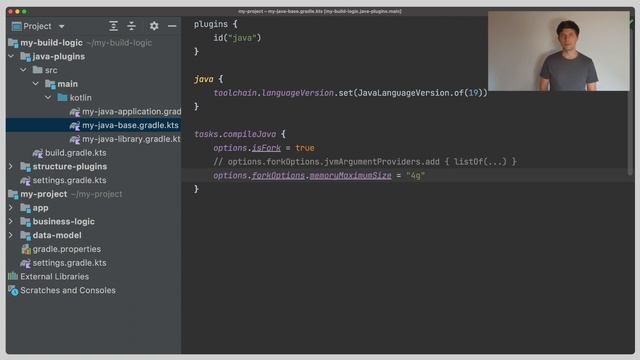Click the macOS green zoom window button
Viewport: 640px width, 360px height.
[x=24, y=11]
